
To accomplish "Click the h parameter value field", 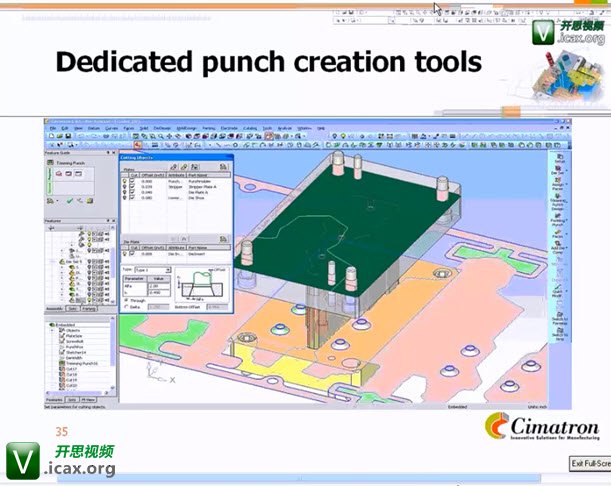I will [x=159, y=292].
